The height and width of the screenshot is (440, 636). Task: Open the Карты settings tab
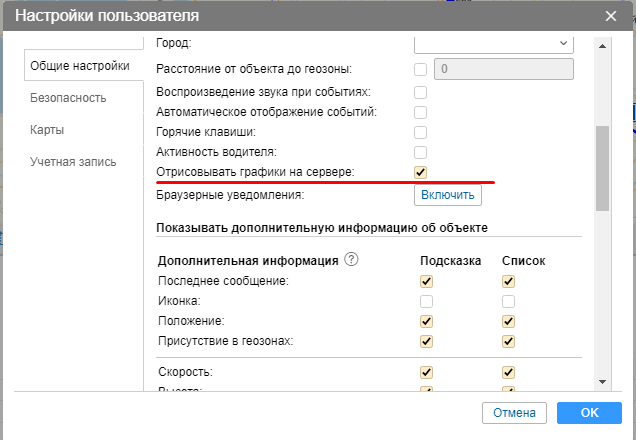tap(49, 130)
